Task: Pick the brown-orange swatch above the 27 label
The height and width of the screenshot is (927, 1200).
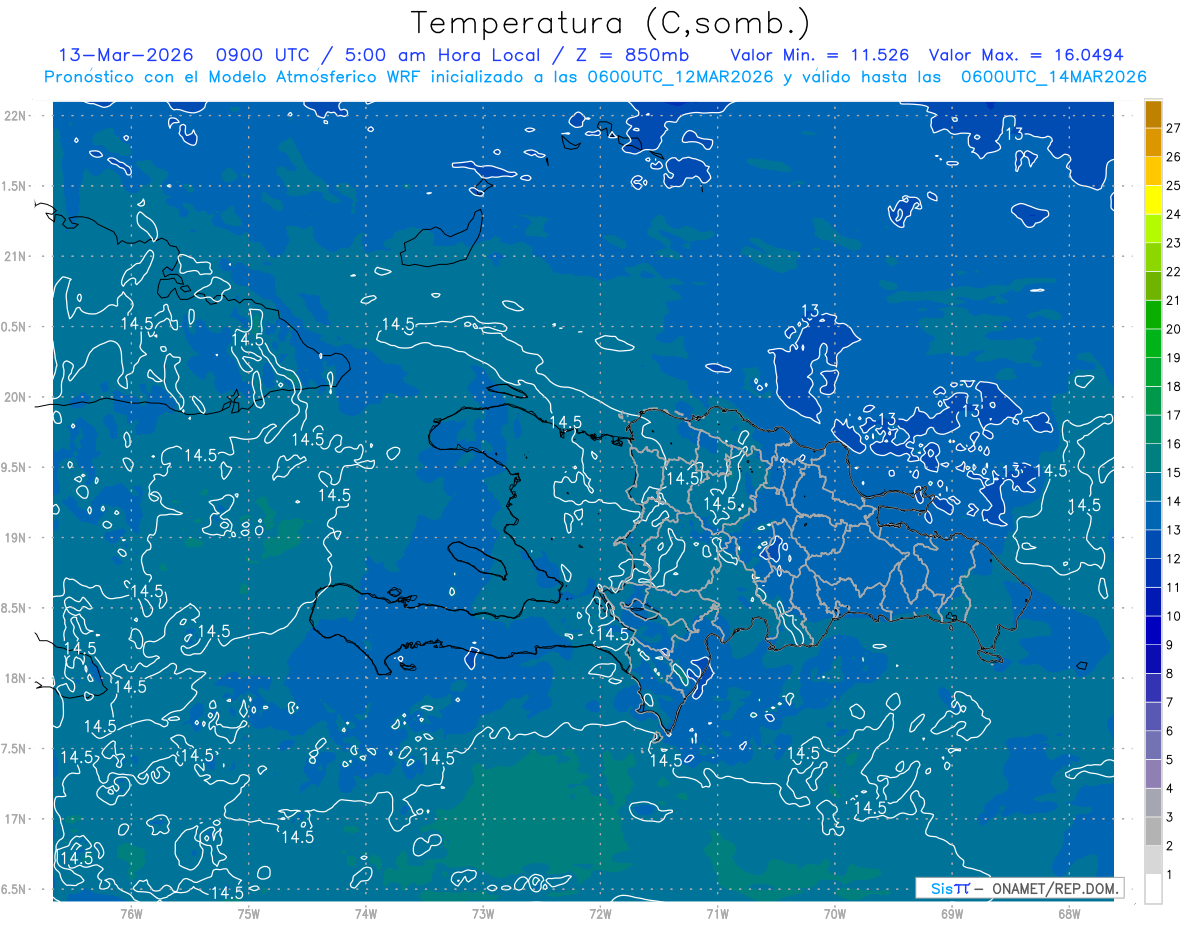Action: click(x=1153, y=115)
